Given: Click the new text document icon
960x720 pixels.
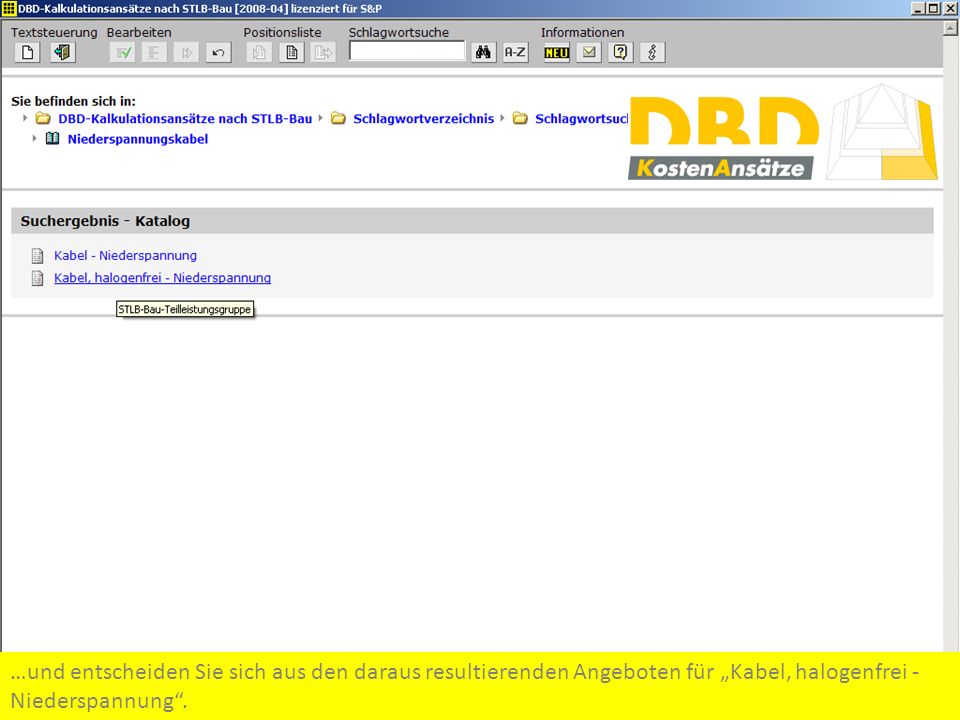Looking at the screenshot, I should pos(27,53).
